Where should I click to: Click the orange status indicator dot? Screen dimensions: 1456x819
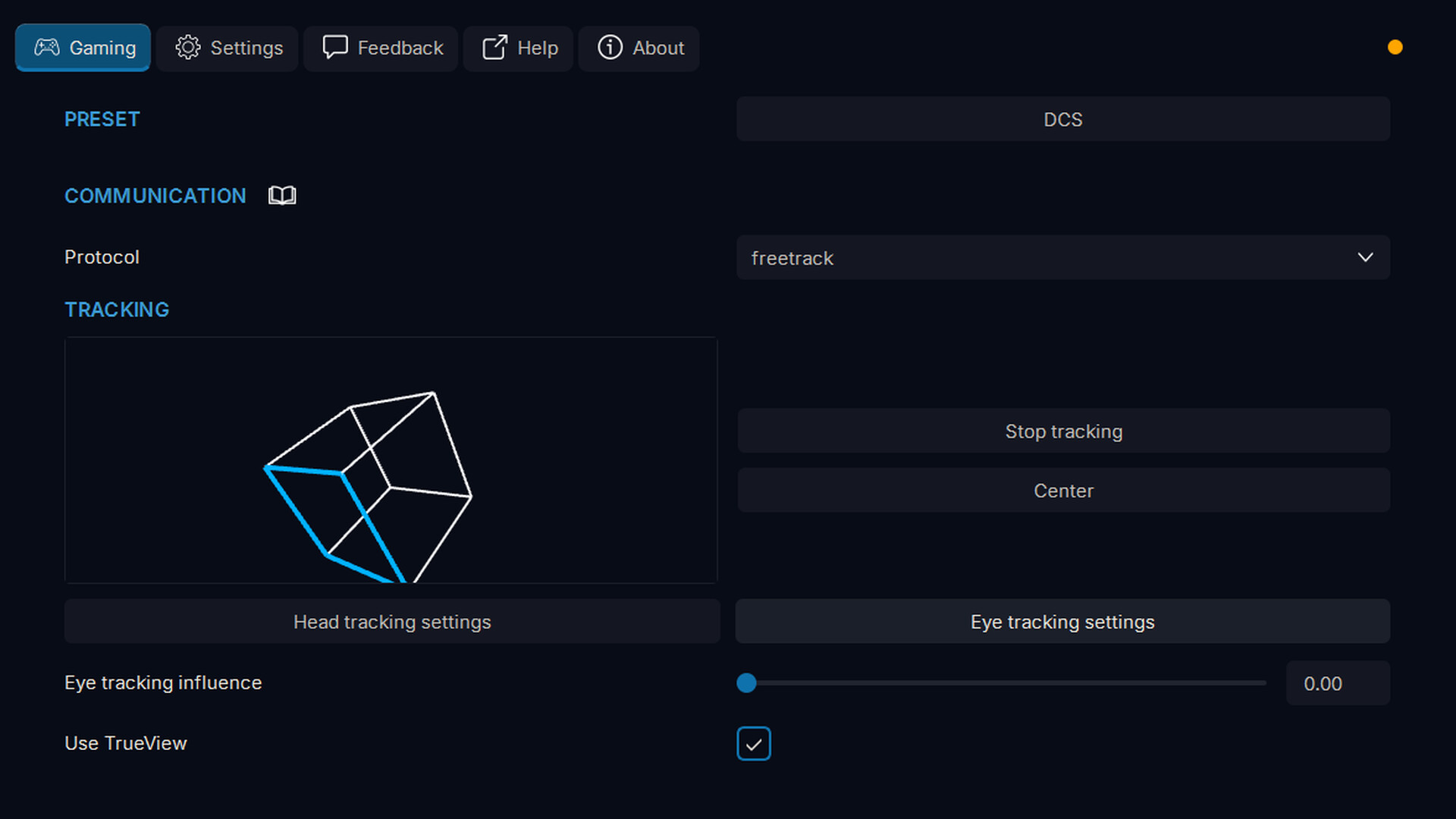click(x=1395, y=47)
